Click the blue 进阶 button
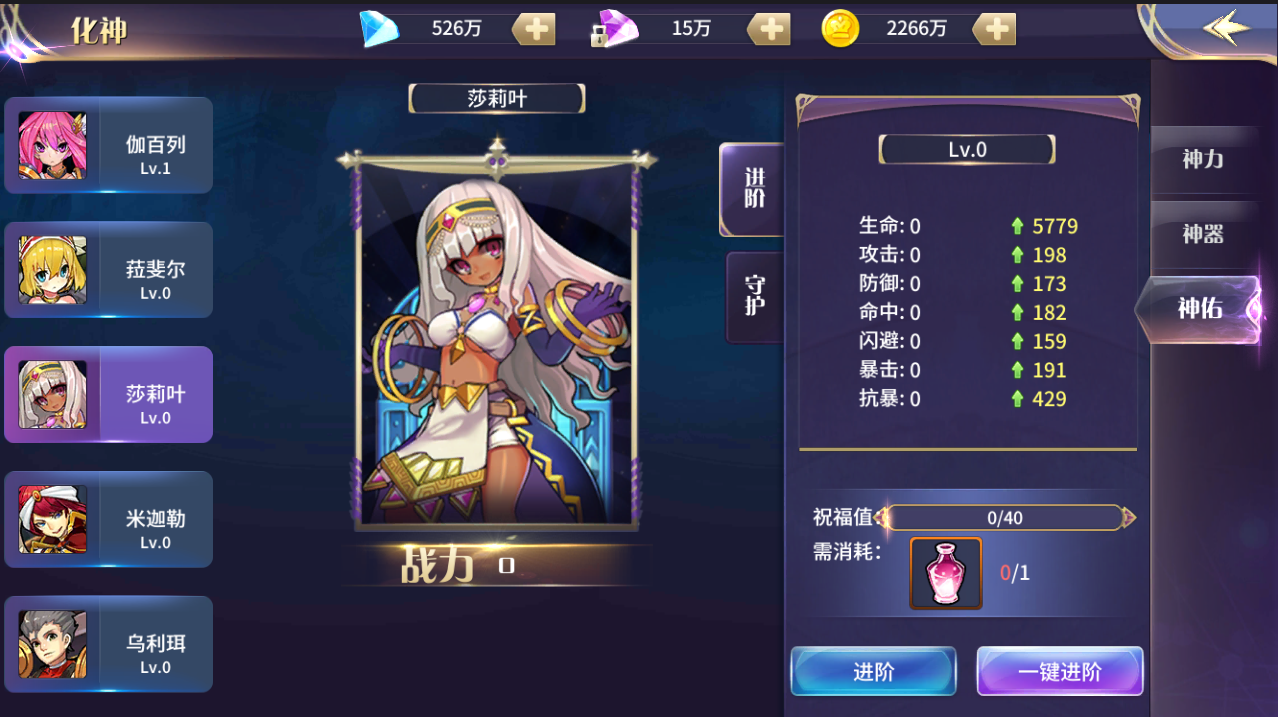This screenshot has height=717, width=1278. 874,672
